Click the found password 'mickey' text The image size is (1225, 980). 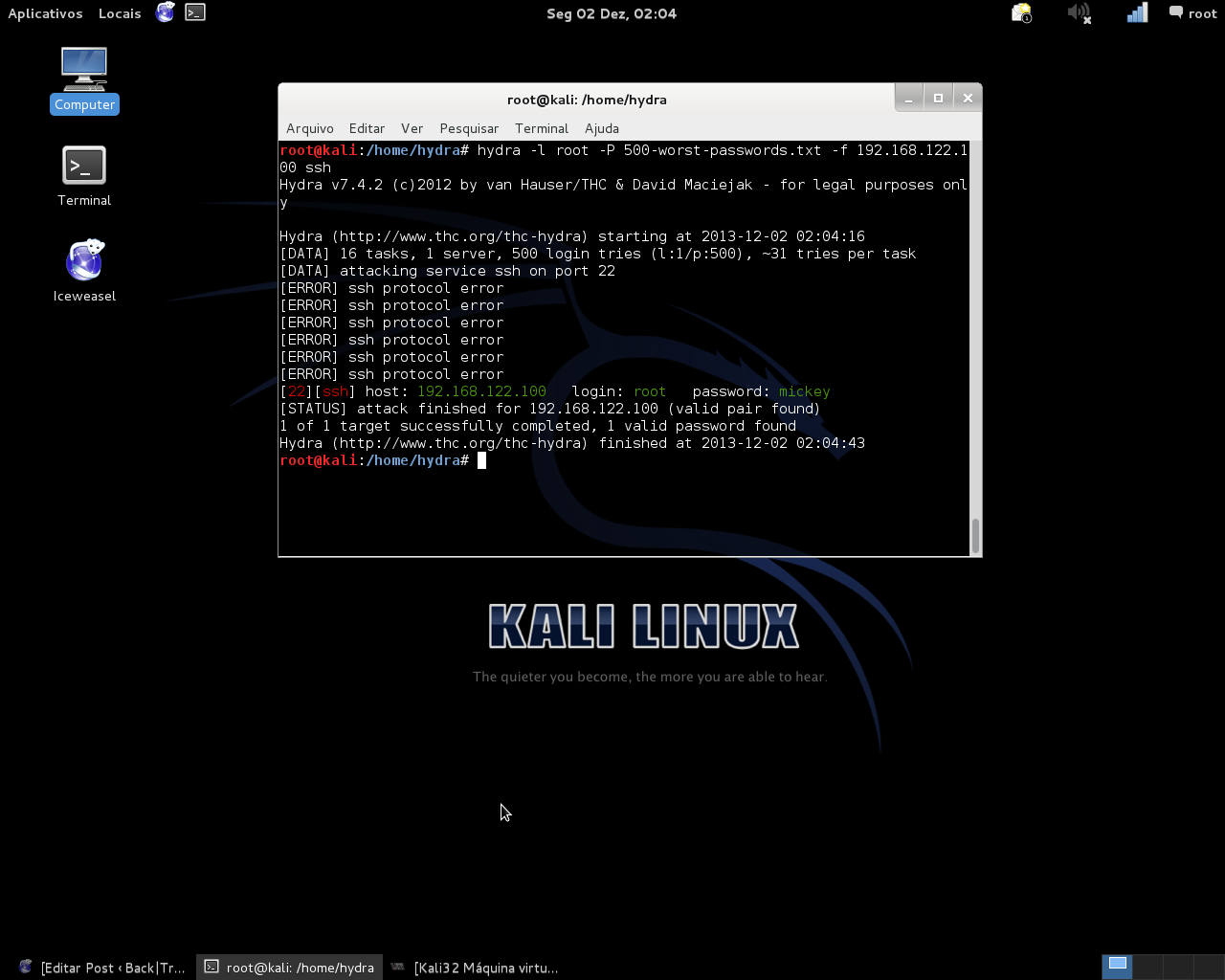coord(804,391)
